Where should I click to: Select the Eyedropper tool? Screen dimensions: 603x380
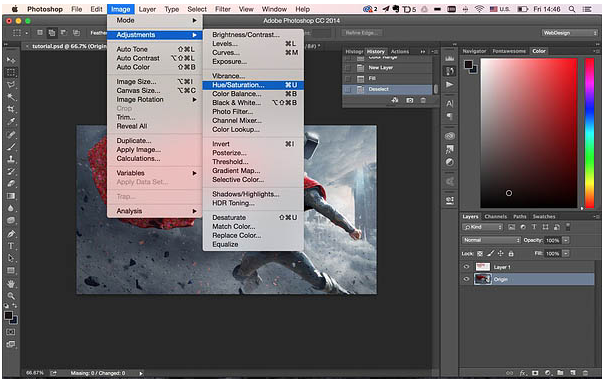11,122
